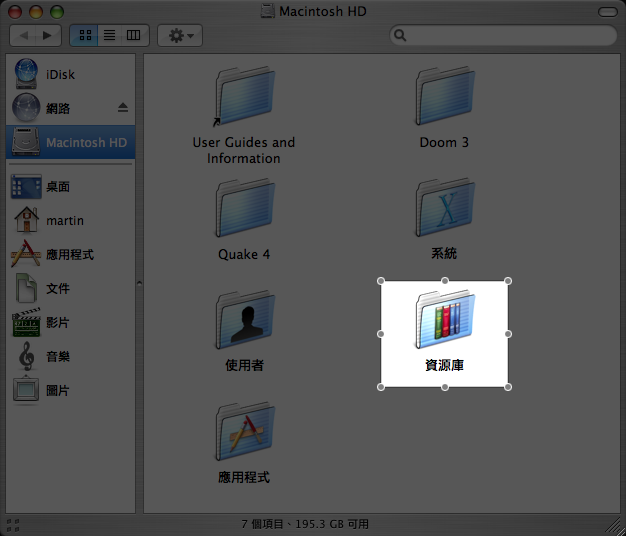Select the 系統 system folder
The image size is (626, 536).
tap(444, 220)
